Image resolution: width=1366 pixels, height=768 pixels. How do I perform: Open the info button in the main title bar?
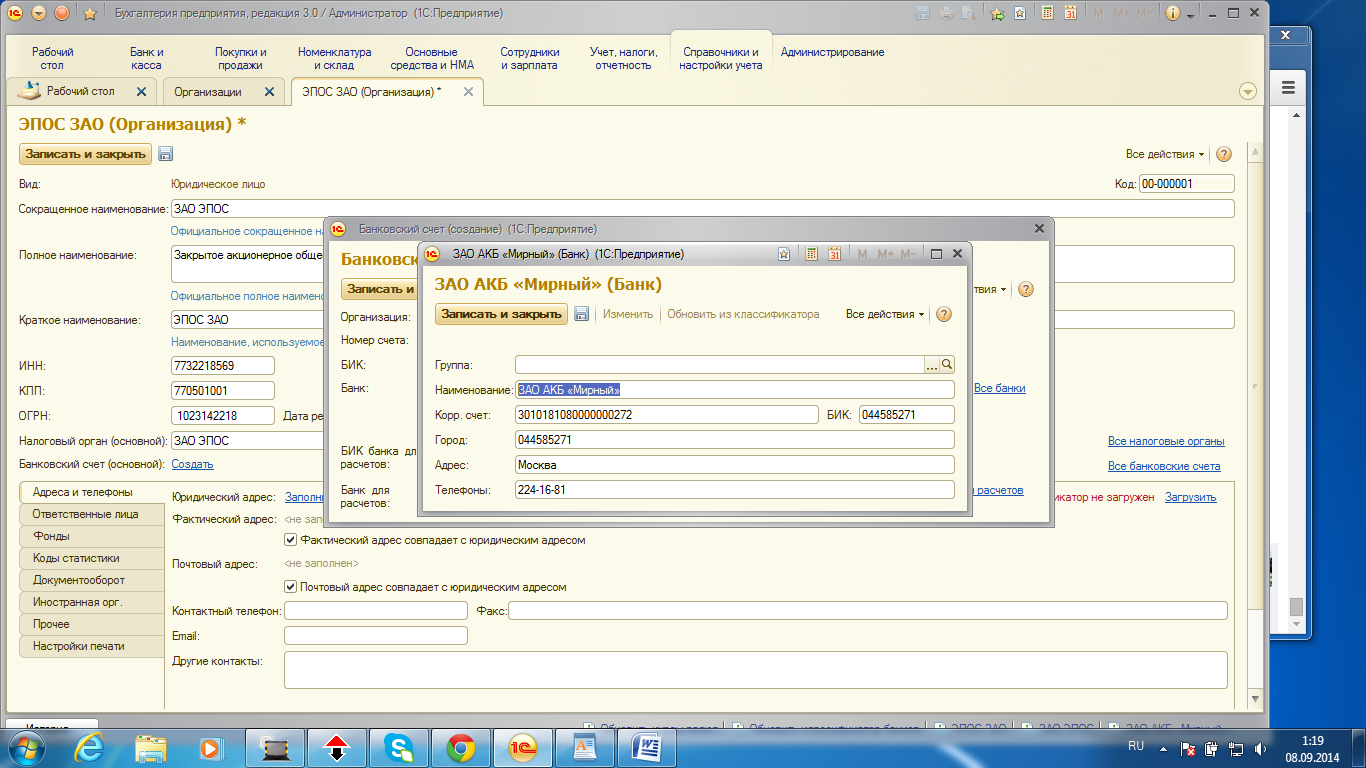[1172, 13]
